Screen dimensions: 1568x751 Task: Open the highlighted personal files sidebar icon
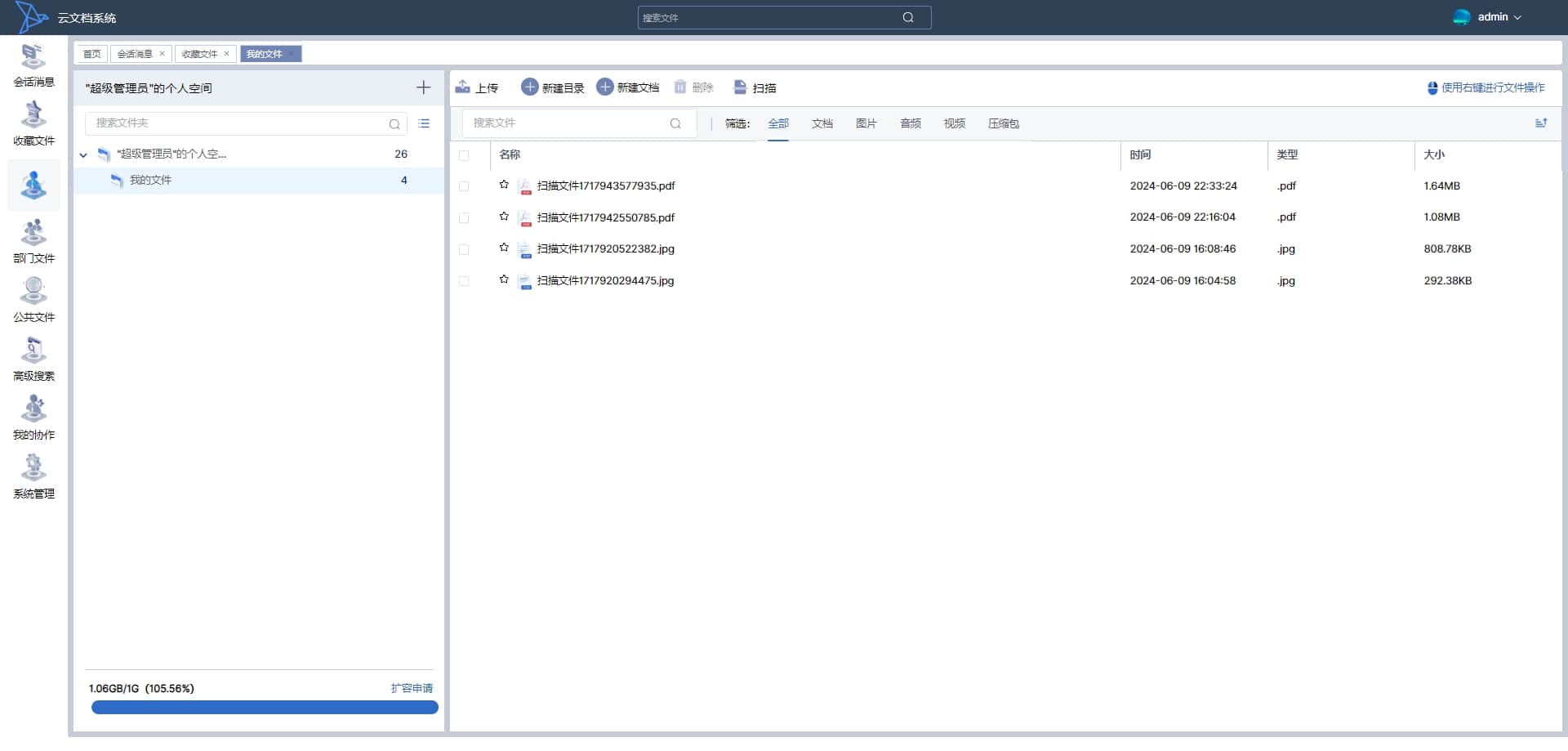(x=33, y=186)
